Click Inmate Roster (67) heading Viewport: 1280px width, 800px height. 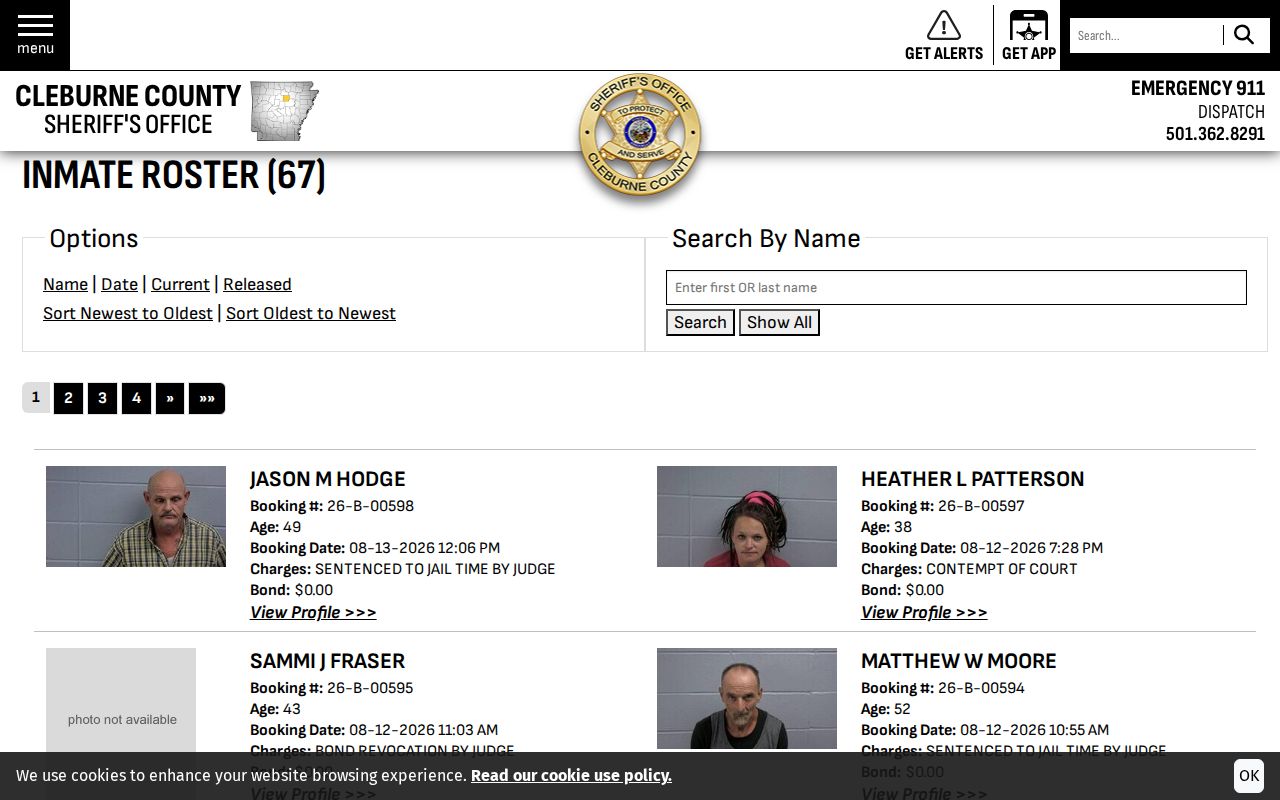click(x=174, y=175)
